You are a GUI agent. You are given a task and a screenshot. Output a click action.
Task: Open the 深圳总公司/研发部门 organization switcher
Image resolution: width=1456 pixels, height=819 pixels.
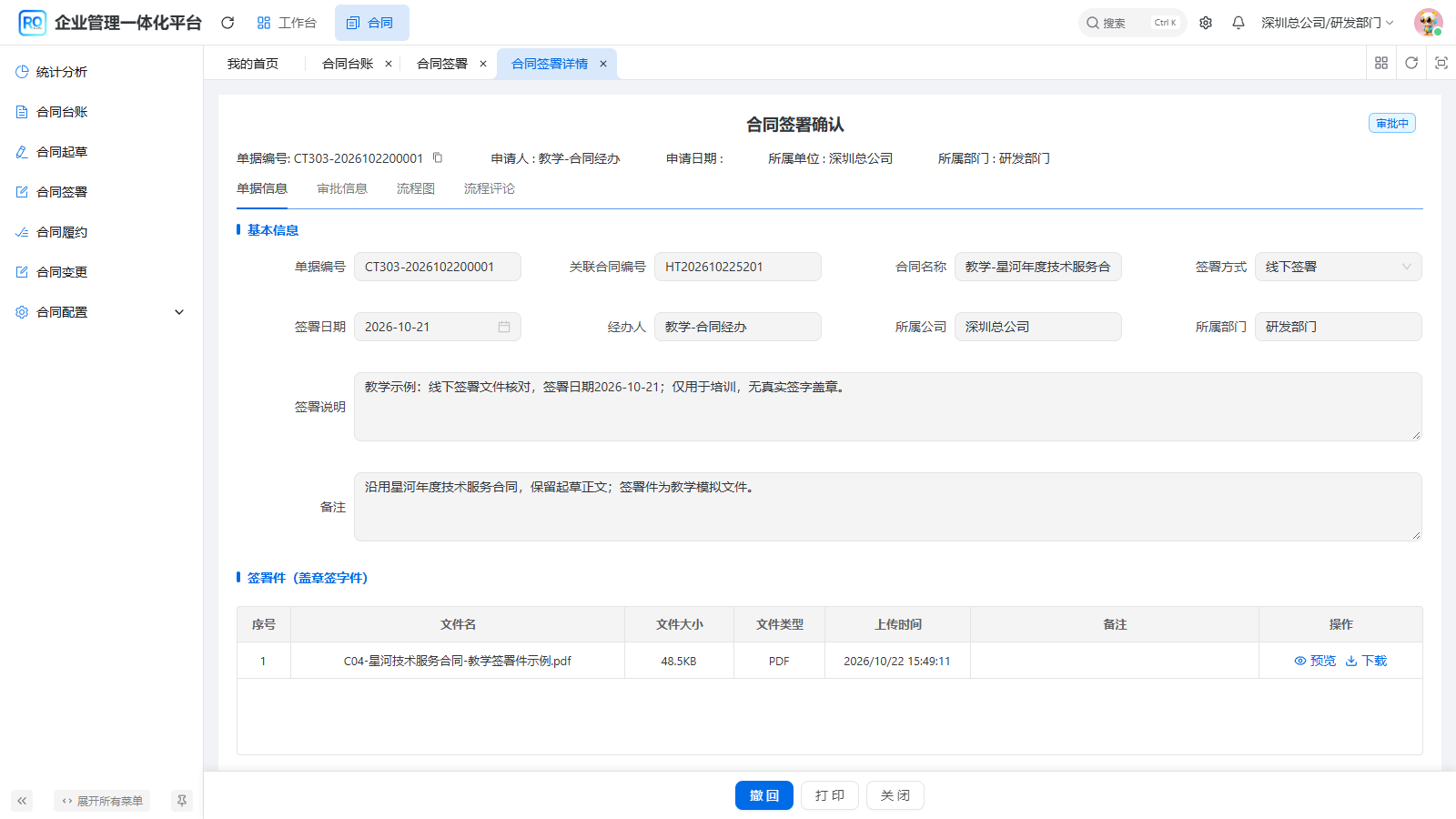1327,23
